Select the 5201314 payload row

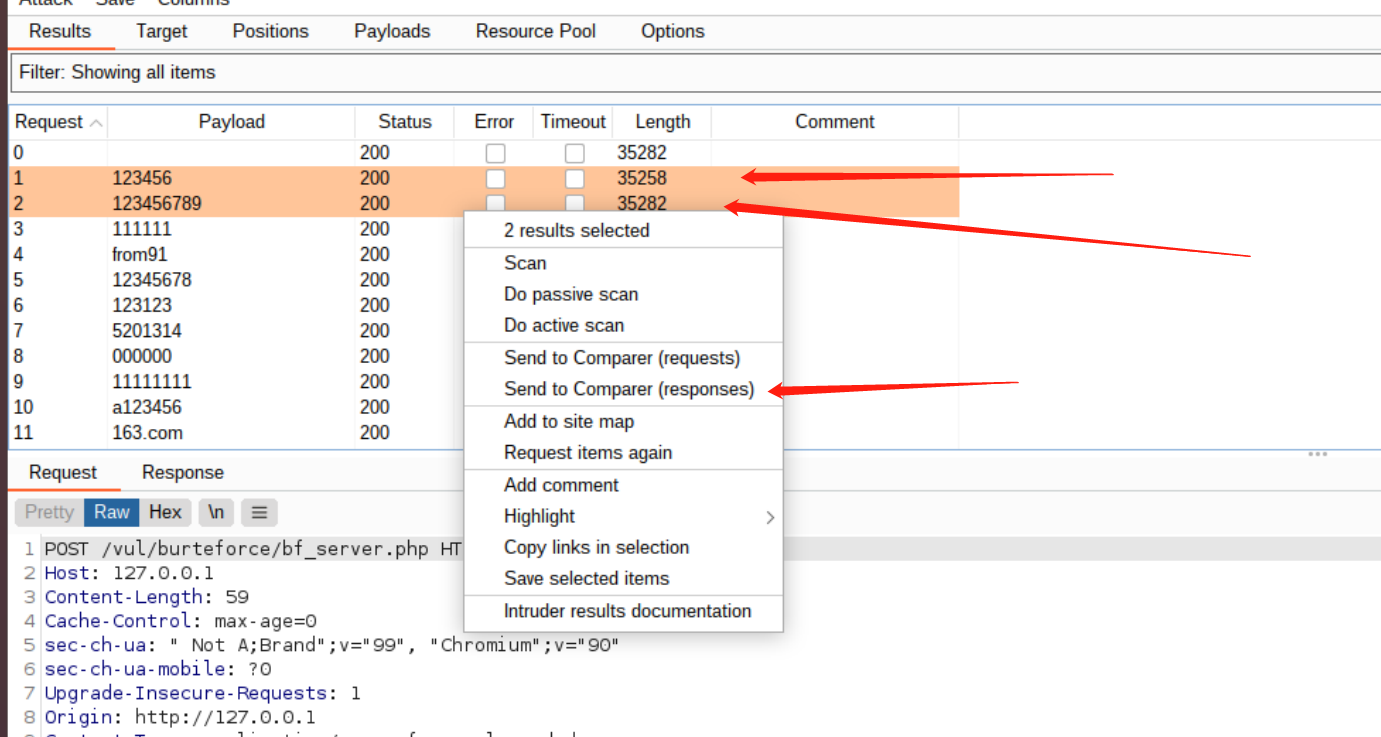237,331
